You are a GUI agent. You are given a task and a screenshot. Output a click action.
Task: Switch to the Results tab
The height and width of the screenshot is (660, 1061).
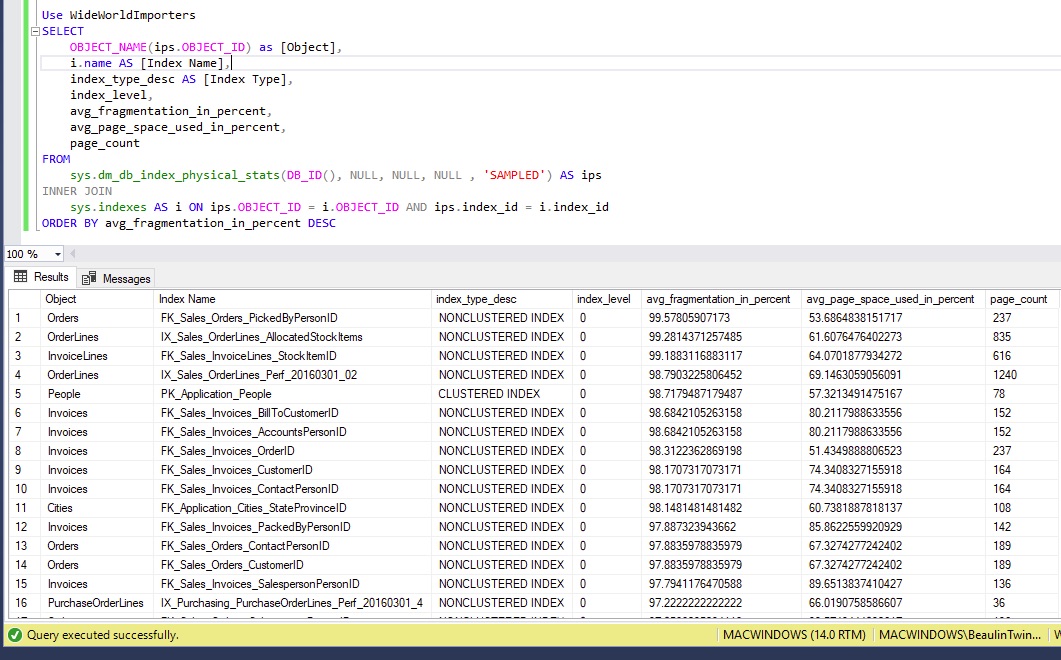click(x=41, y=277)
